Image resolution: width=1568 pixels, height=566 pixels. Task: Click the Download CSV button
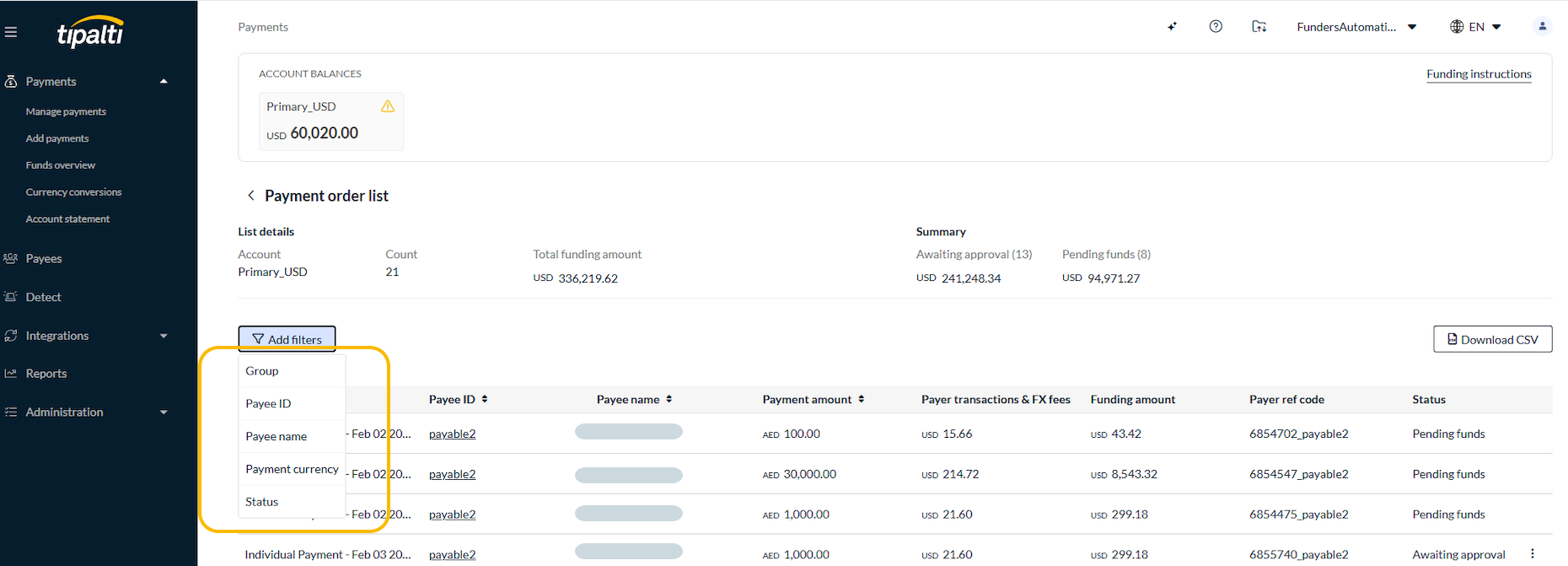point(1492,339)
